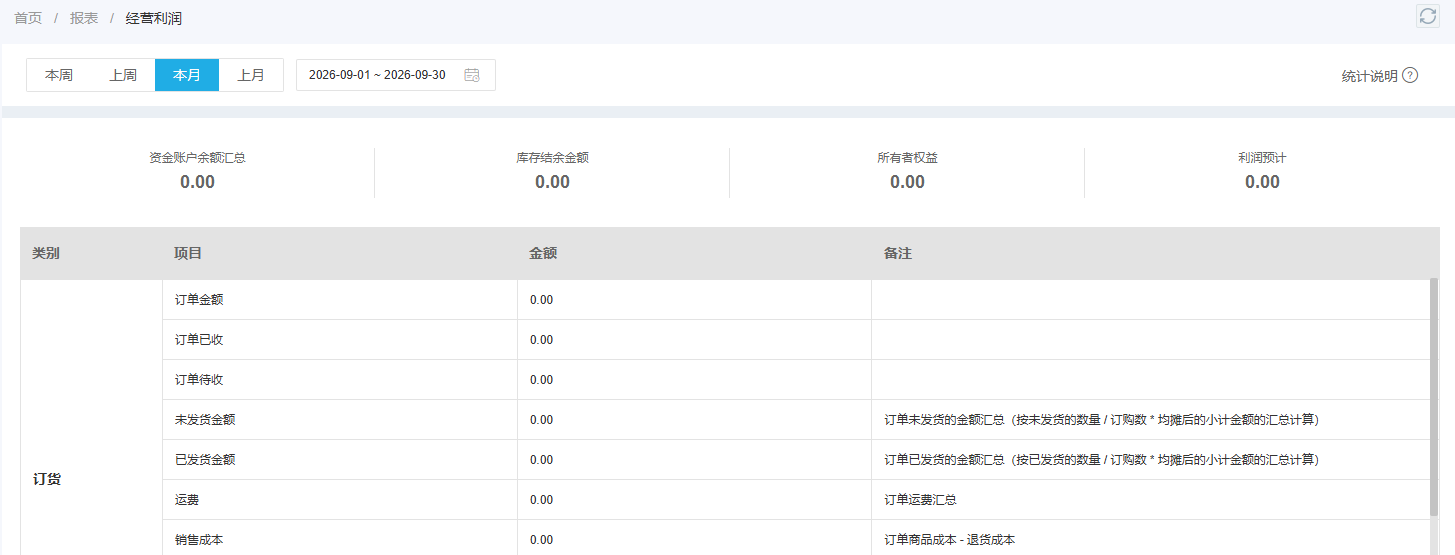
Task: Click the 已发货金额 remark description
Action: click(1101, 460)
